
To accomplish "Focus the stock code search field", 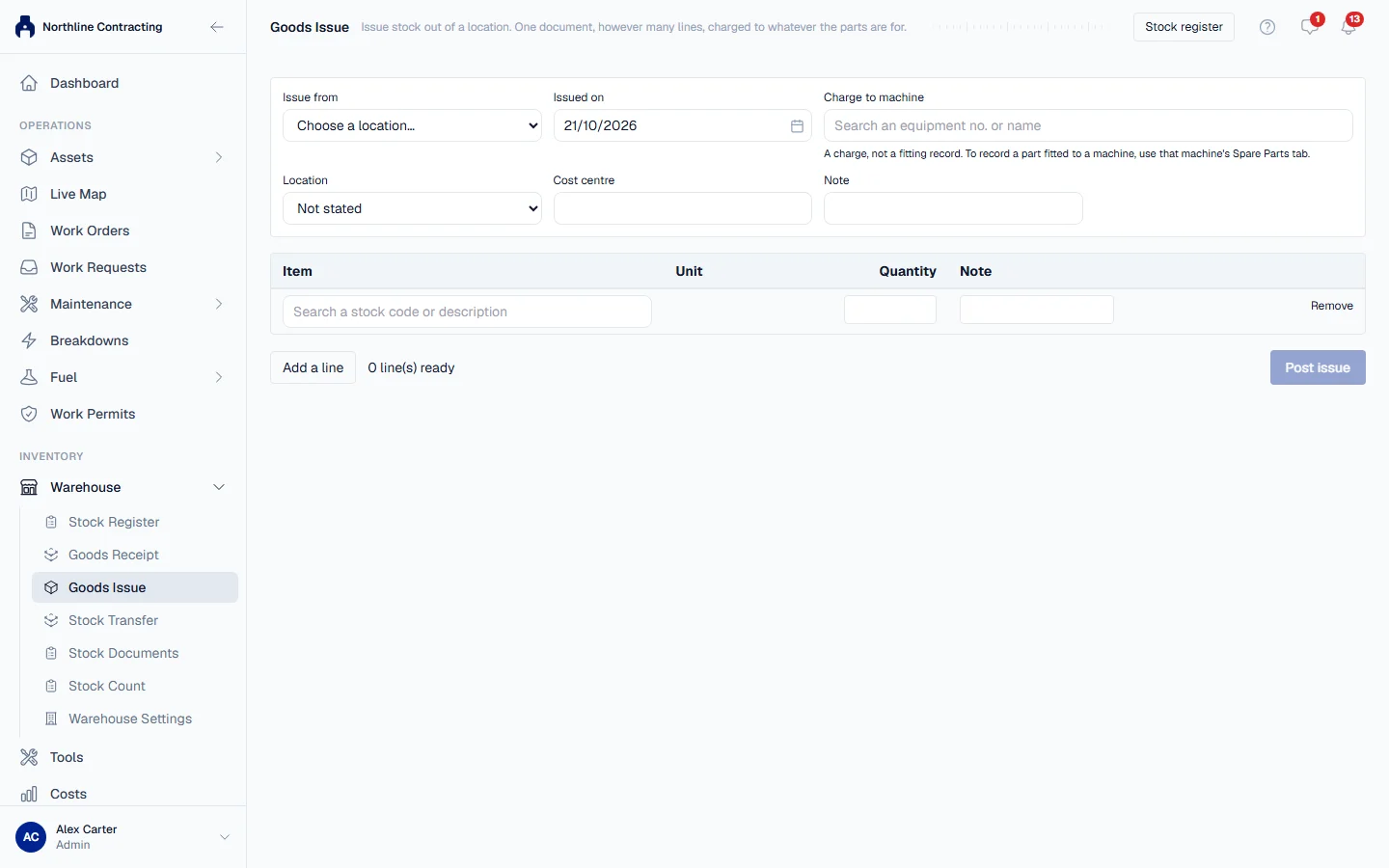I will (x=467, y=312).
